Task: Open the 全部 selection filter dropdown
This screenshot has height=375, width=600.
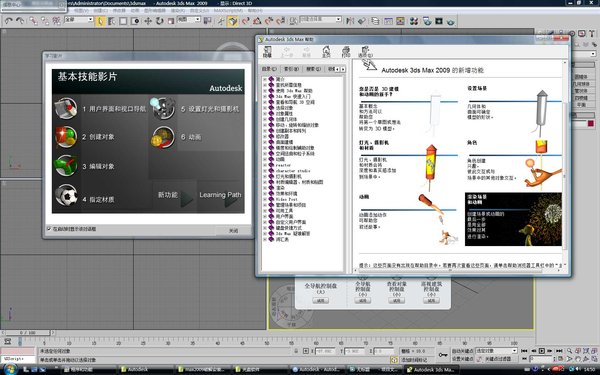Action: point(78,20)
